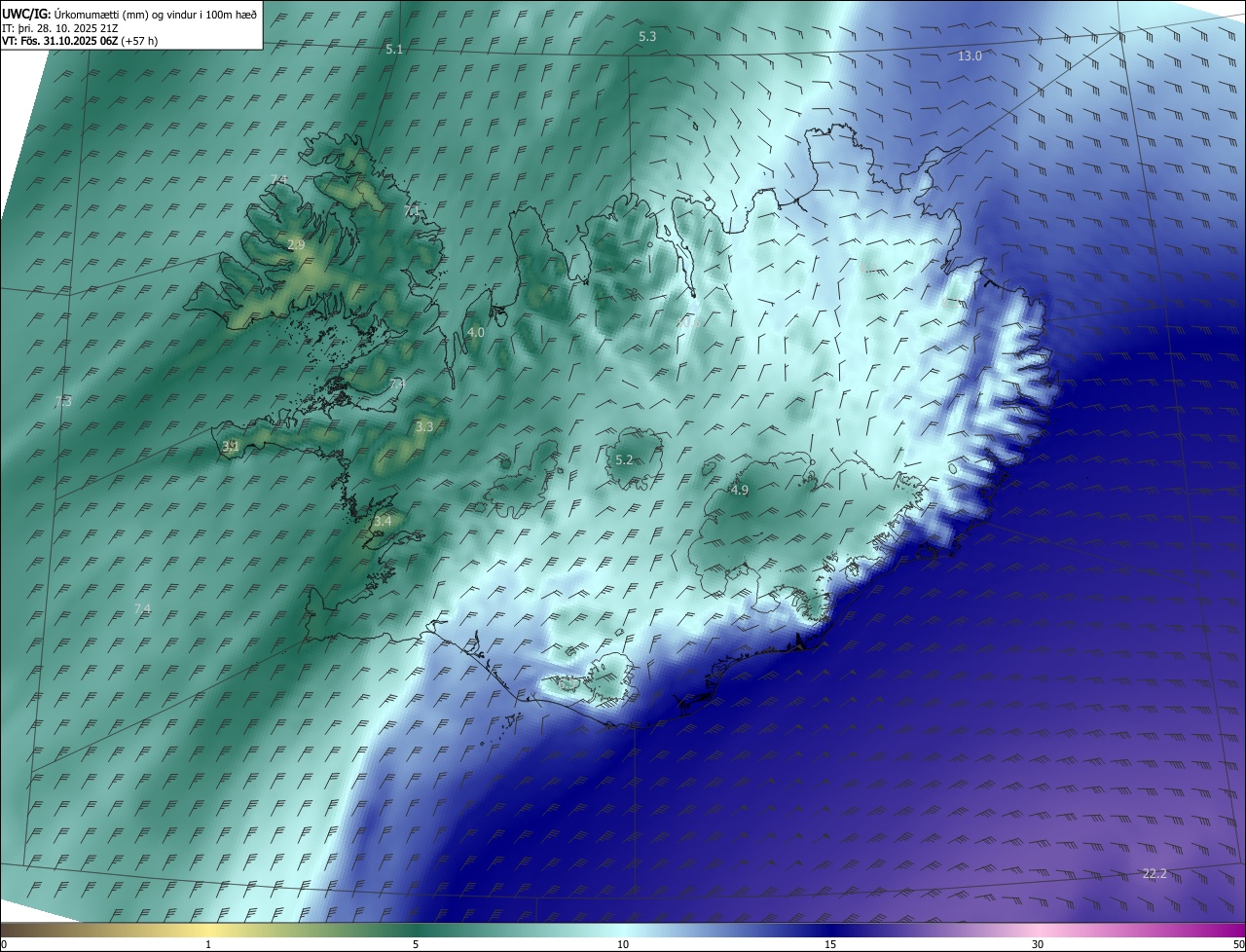Click the colour scale tick label '10'
This screenshot has height=952, width=1246.
pos(623,944)
